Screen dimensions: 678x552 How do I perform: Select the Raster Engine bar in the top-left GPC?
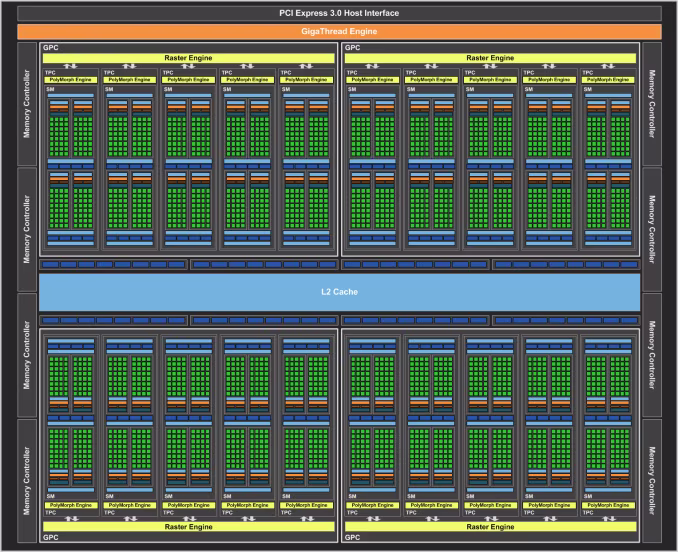tap(188, 58)
